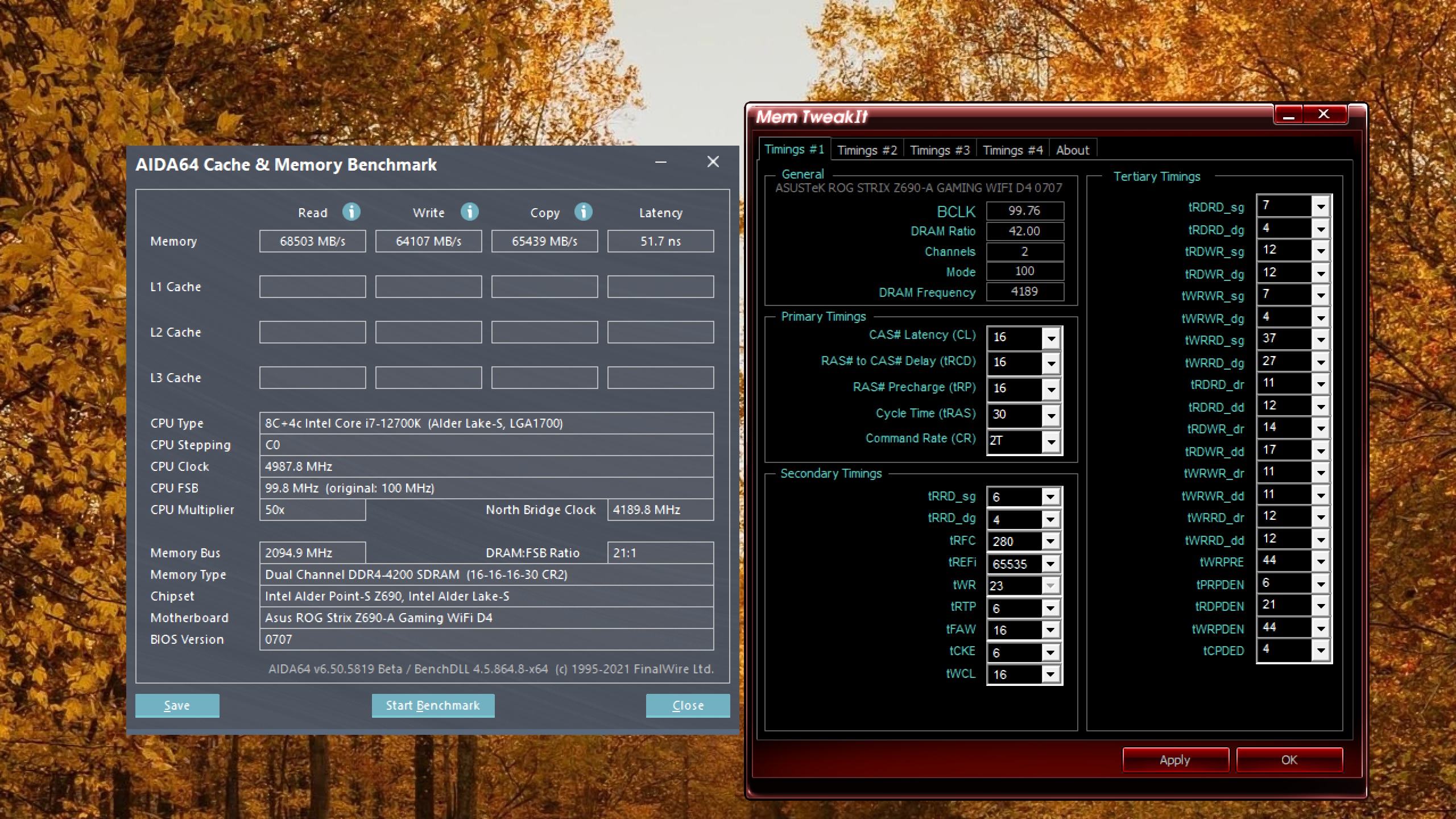Expand the tRDRD_sg tertiary timing dropdown
The image size is (1456, 819).
pyautogui.click(x=1320, y=206)
